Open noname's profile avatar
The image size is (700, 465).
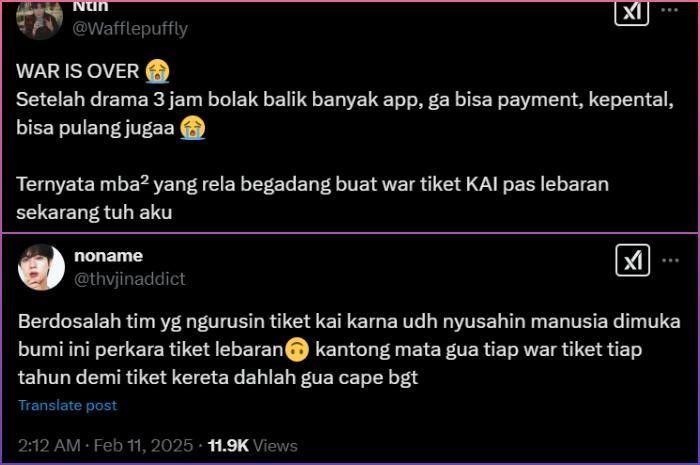click(x=41, y=267)
